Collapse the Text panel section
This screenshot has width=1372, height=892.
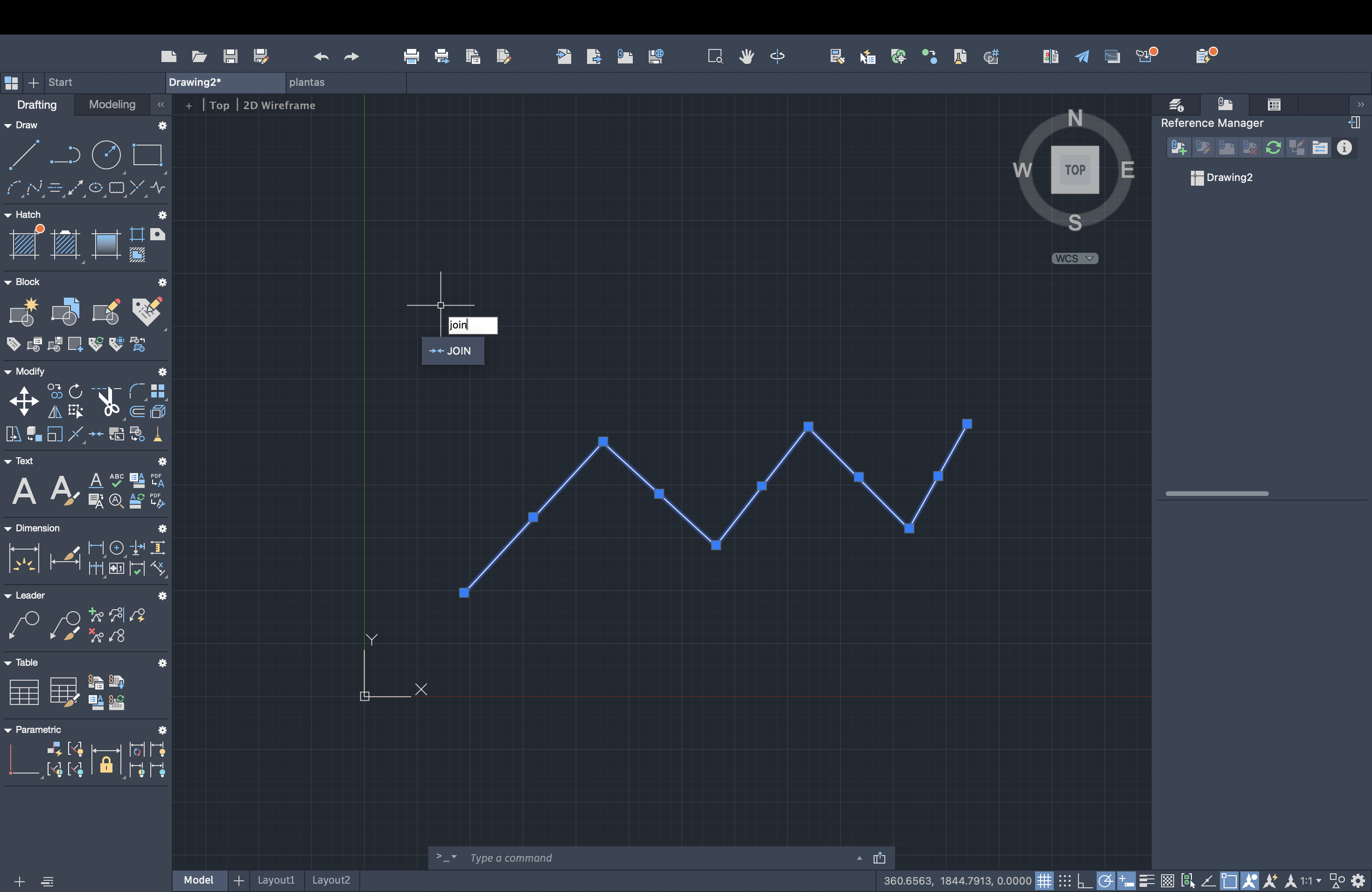coord(8,461)
